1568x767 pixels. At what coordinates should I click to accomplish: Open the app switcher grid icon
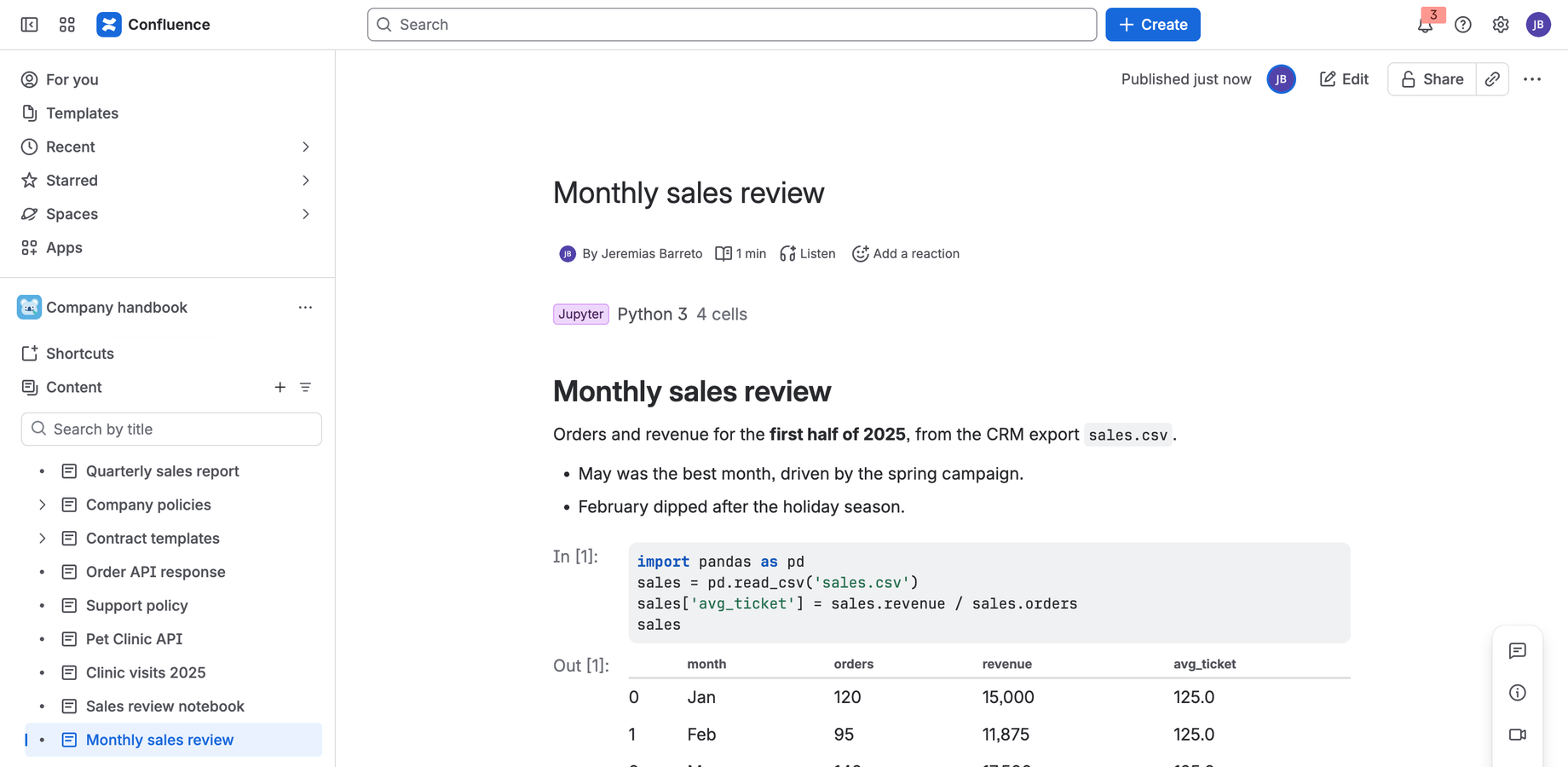click(67, 25)
